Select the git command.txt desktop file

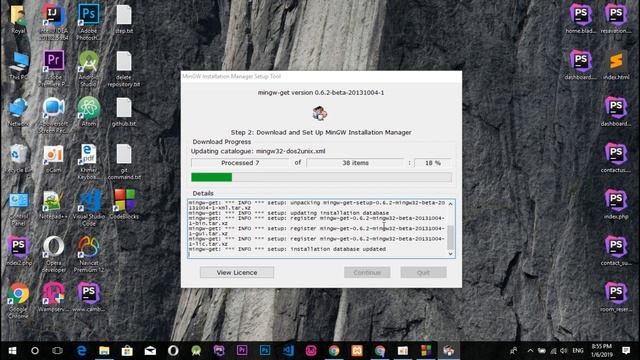click(124, 162)
